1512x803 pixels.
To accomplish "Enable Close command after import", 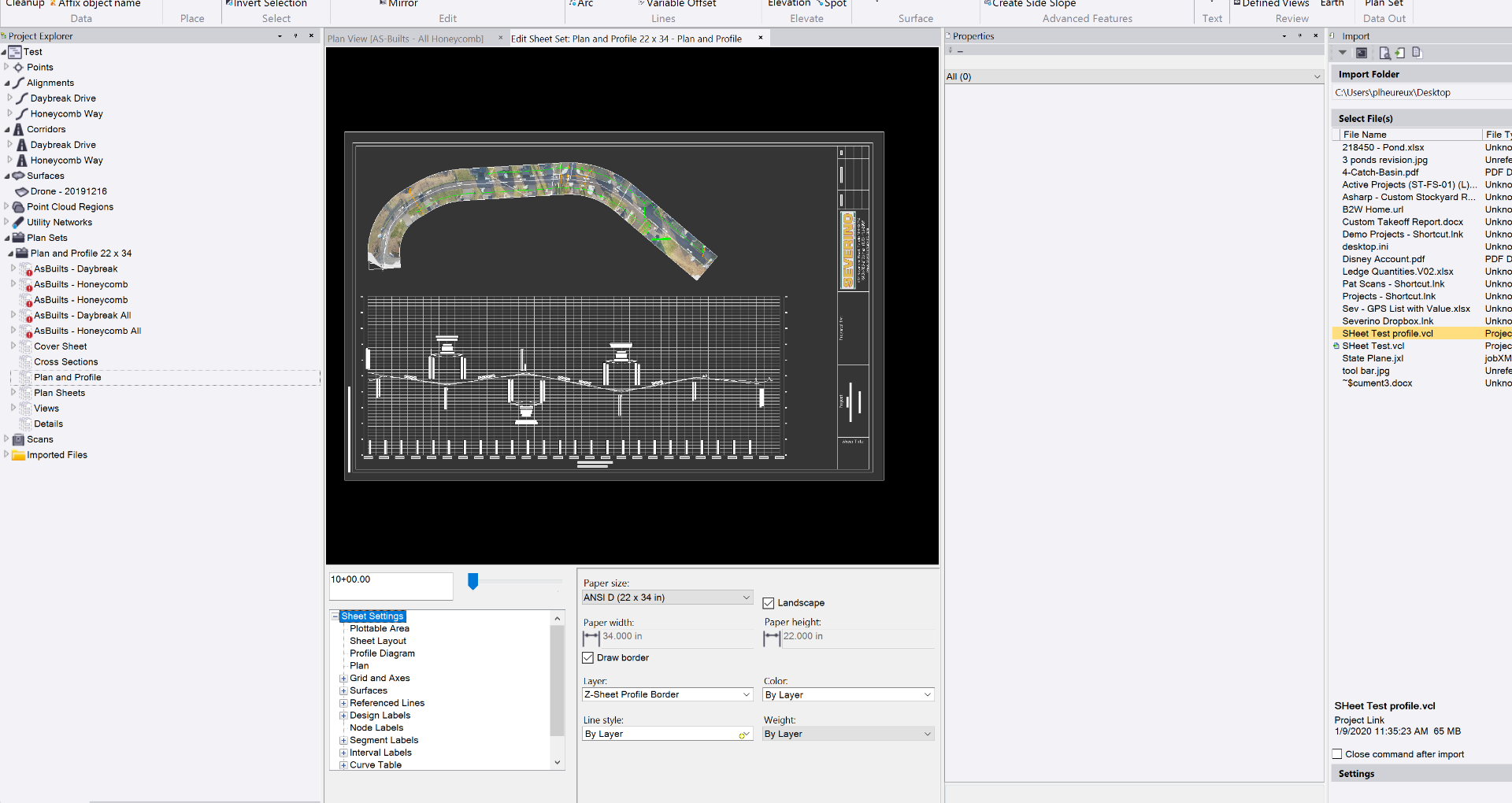I will pos(1337,754).
